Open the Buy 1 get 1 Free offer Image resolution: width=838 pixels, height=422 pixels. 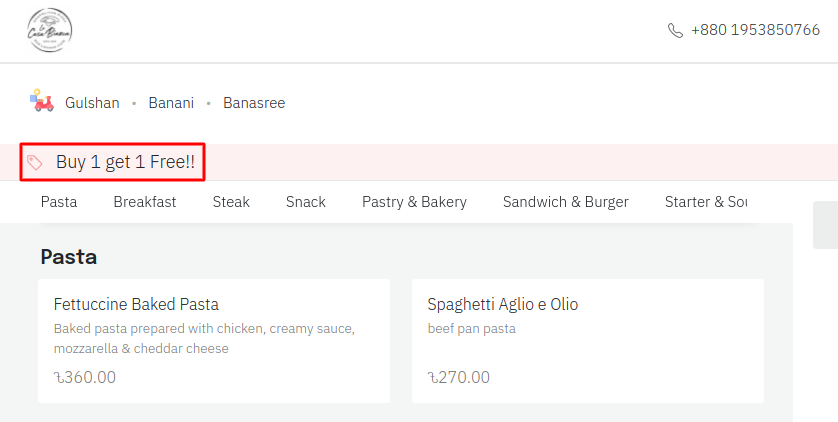pos(125,162)
